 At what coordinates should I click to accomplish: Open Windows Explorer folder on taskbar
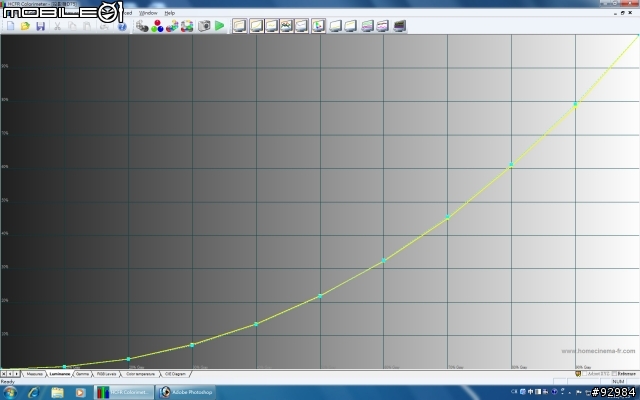coord(57,393)
